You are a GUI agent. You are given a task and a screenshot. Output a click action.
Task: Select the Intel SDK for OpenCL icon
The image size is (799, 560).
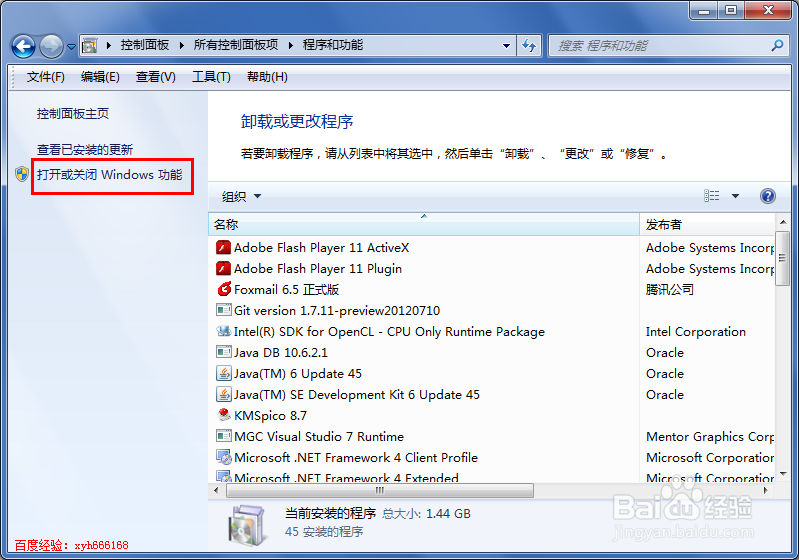click(223, 331)
